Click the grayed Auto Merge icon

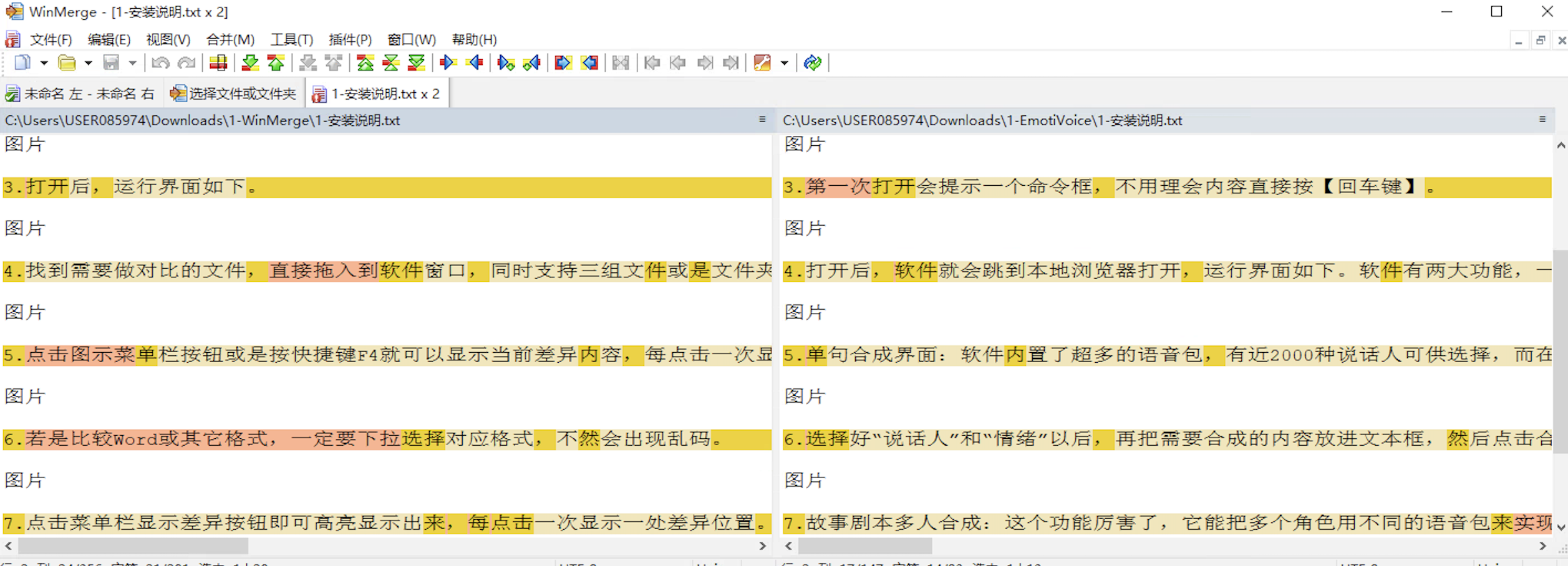621,62
